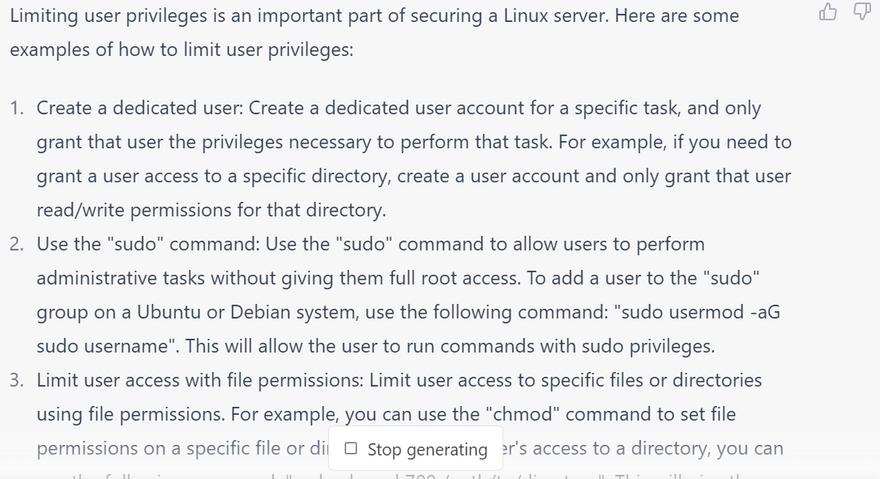The width and height of the screenshot is (880, 479).
Task: Click the thumbs up feedback icon
Action: pyautogui.click(x=828, y=12)
